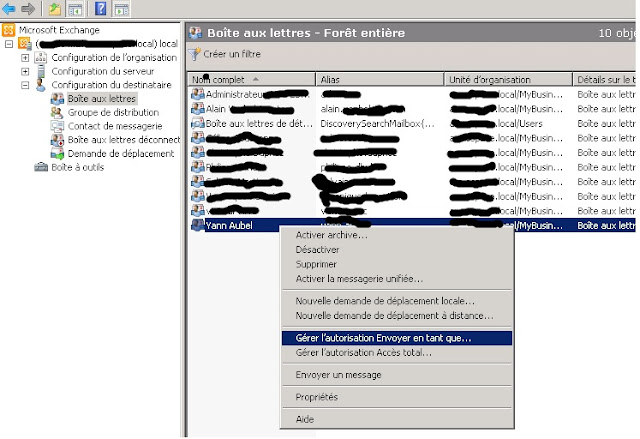Sort by Nom complet column header
640x439 pixels.
[x=251, y=80]
